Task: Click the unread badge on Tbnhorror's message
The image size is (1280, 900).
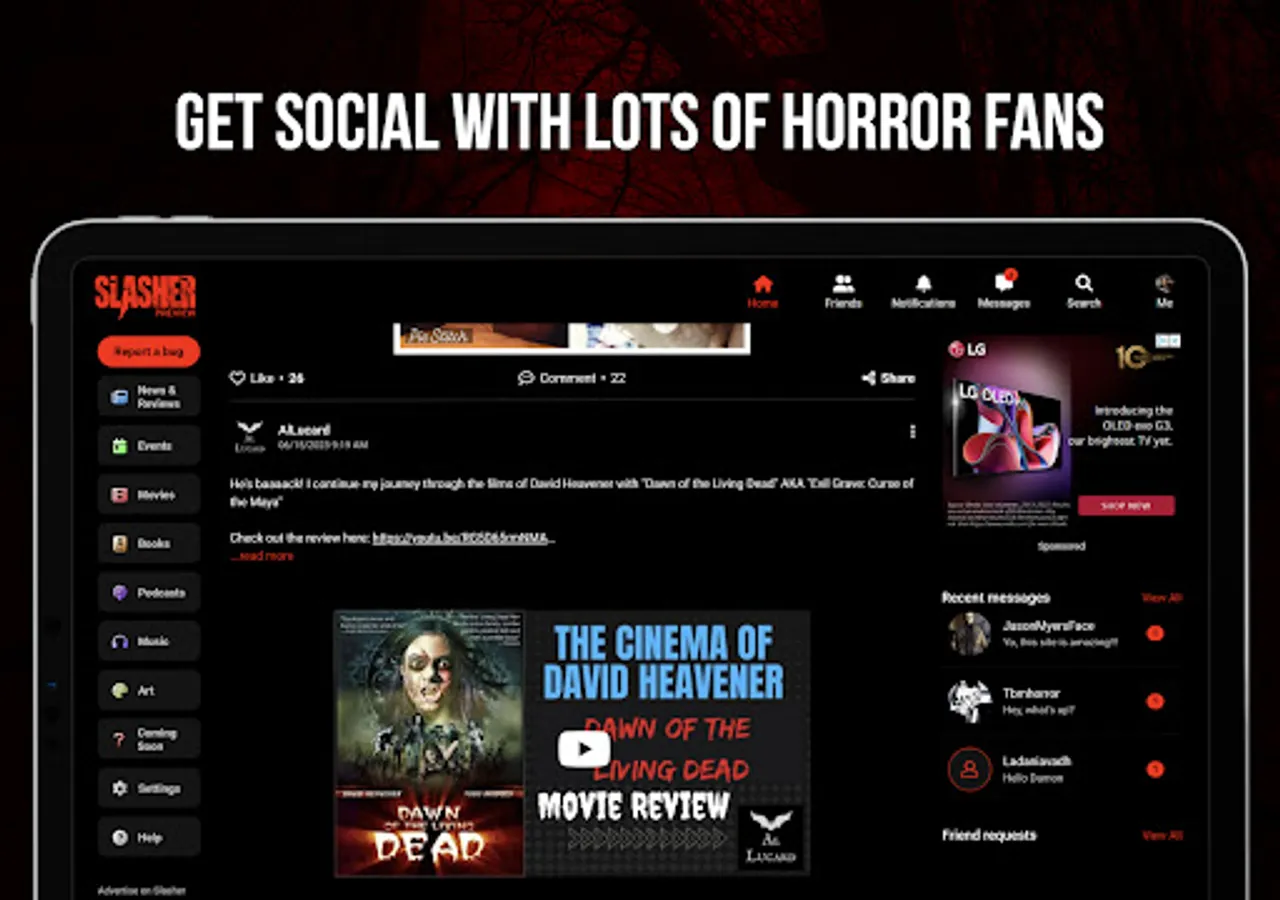Action: [x=1155, y=701]
